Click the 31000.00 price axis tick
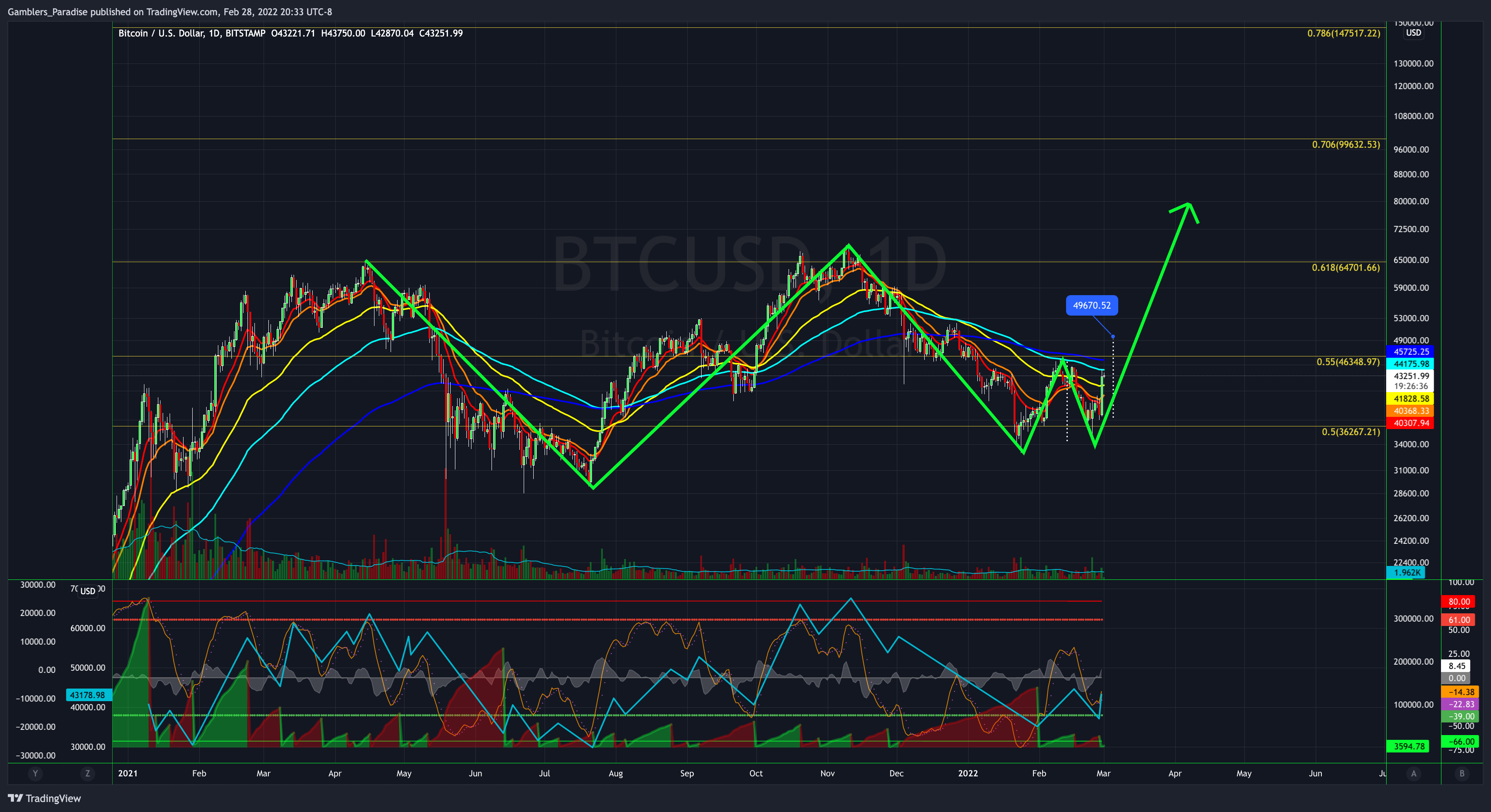 tap(1411, 470)
